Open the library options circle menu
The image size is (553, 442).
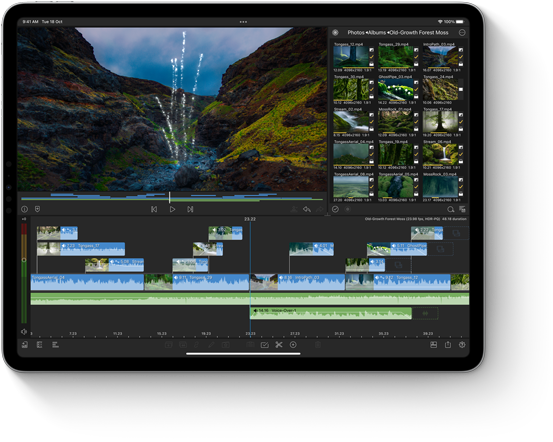(x=462, y=32)
